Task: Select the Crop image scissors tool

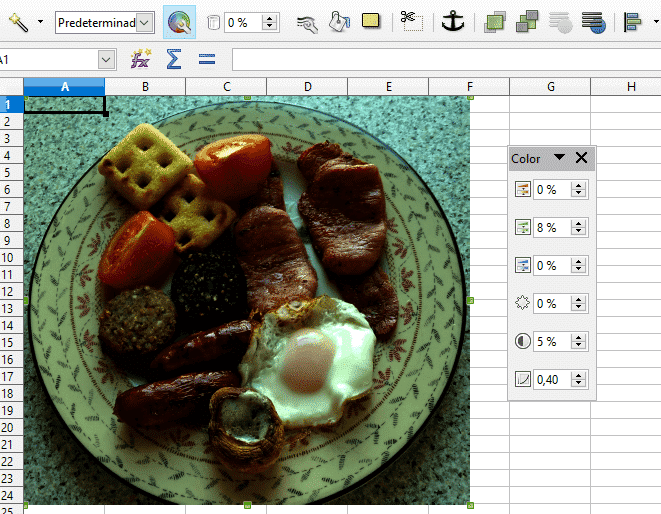Action: tap(412, 21)
